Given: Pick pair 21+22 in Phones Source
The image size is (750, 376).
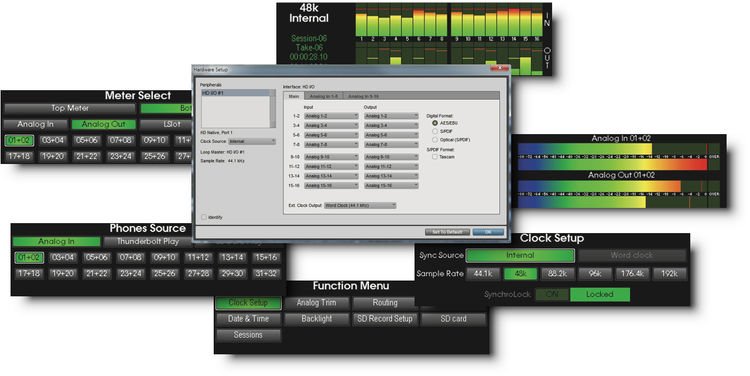Looking at the screenshot, I should pyautogui.click(x=97, y=274).
